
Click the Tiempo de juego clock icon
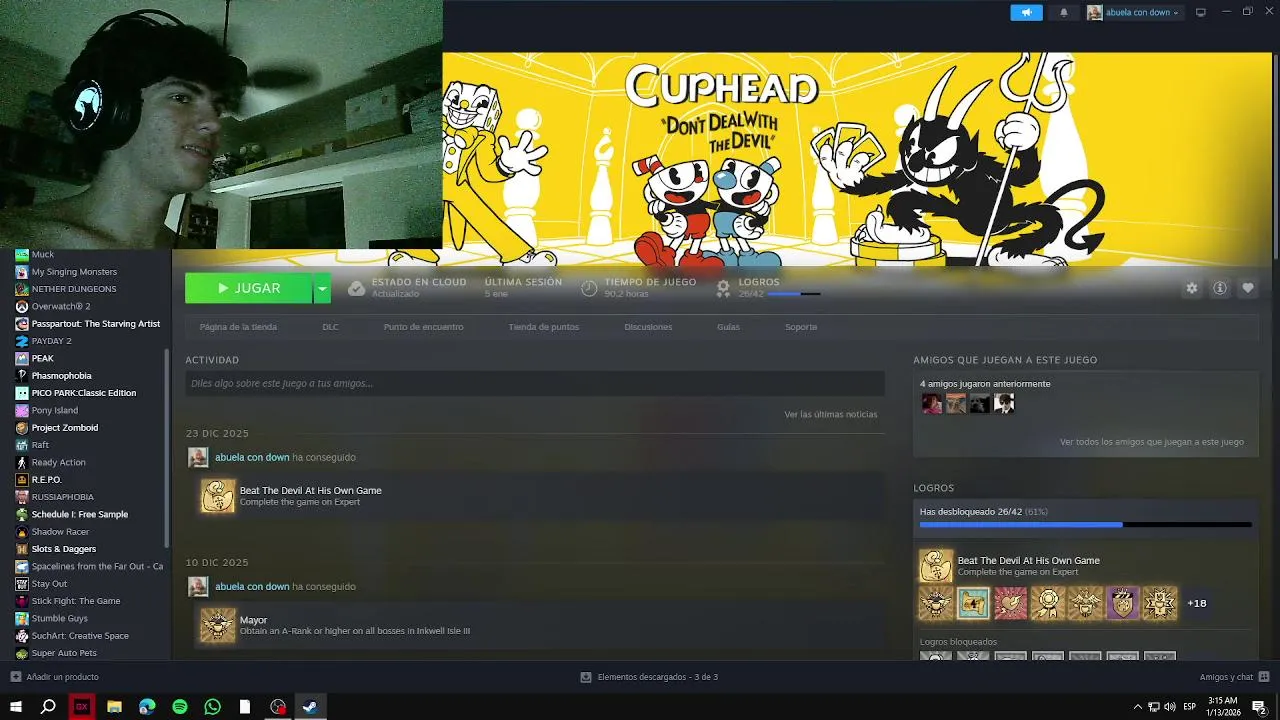click(589, 288)
